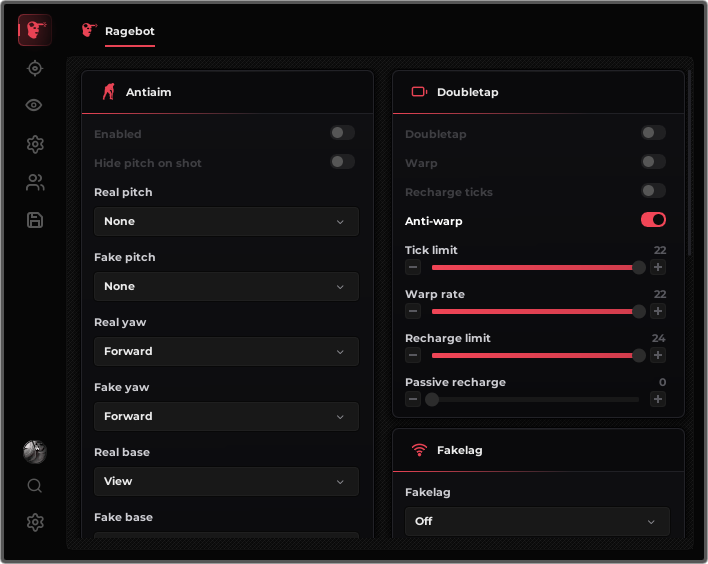
Task: Open the Fakelag Off dropdown
Action: coord(537,521)
